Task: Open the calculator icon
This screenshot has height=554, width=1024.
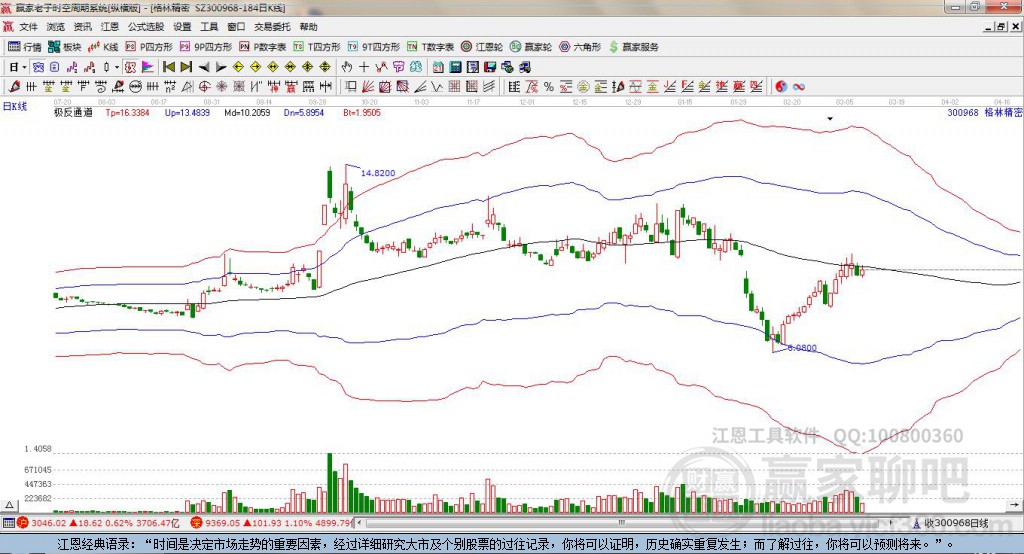Action: tap(456, 67)
